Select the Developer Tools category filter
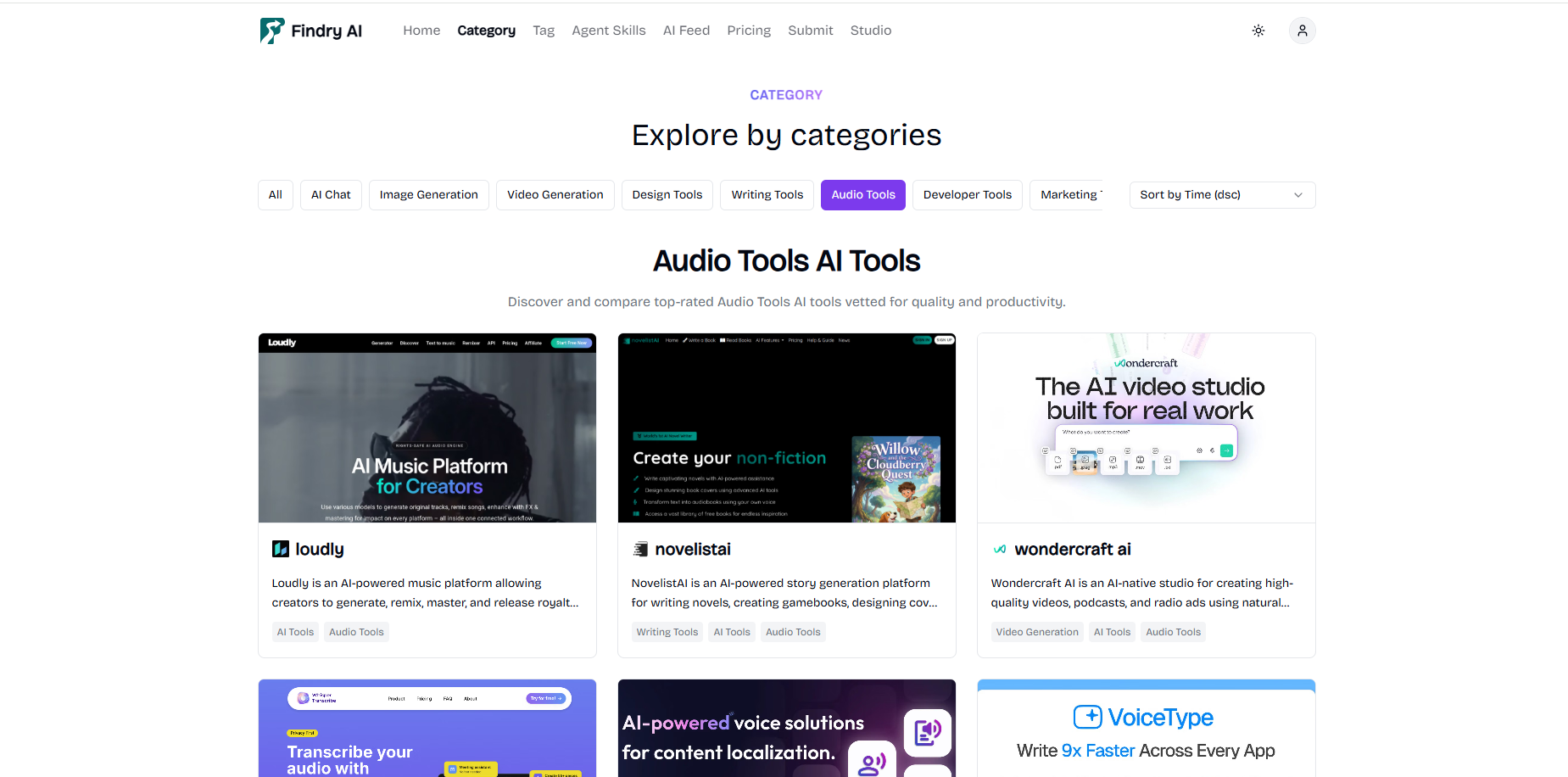The height and width of the screenshot is (777, 1568). [x=968, y=195]
